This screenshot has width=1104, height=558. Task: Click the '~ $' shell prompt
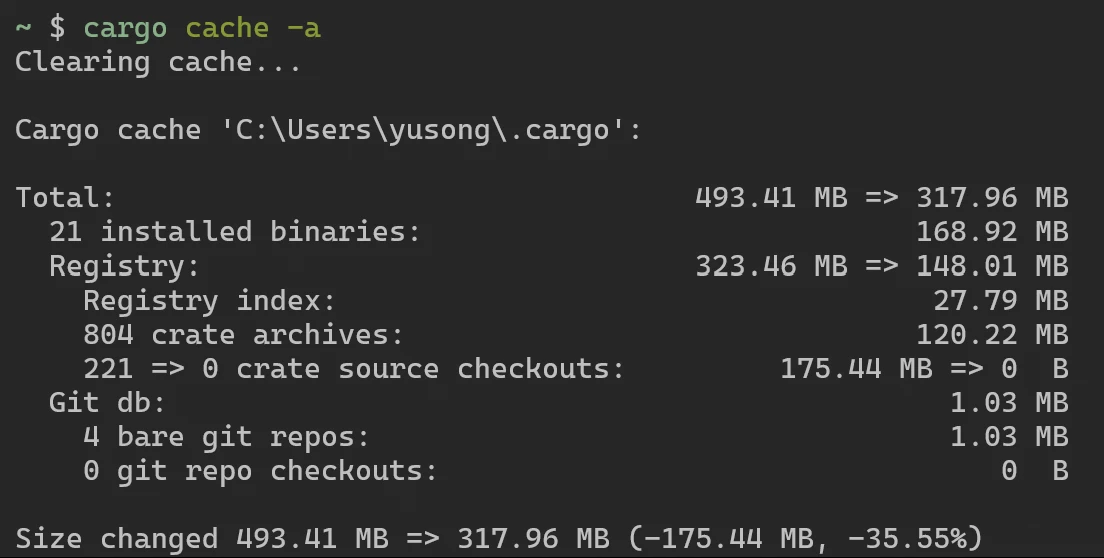[x=40, y=27]
